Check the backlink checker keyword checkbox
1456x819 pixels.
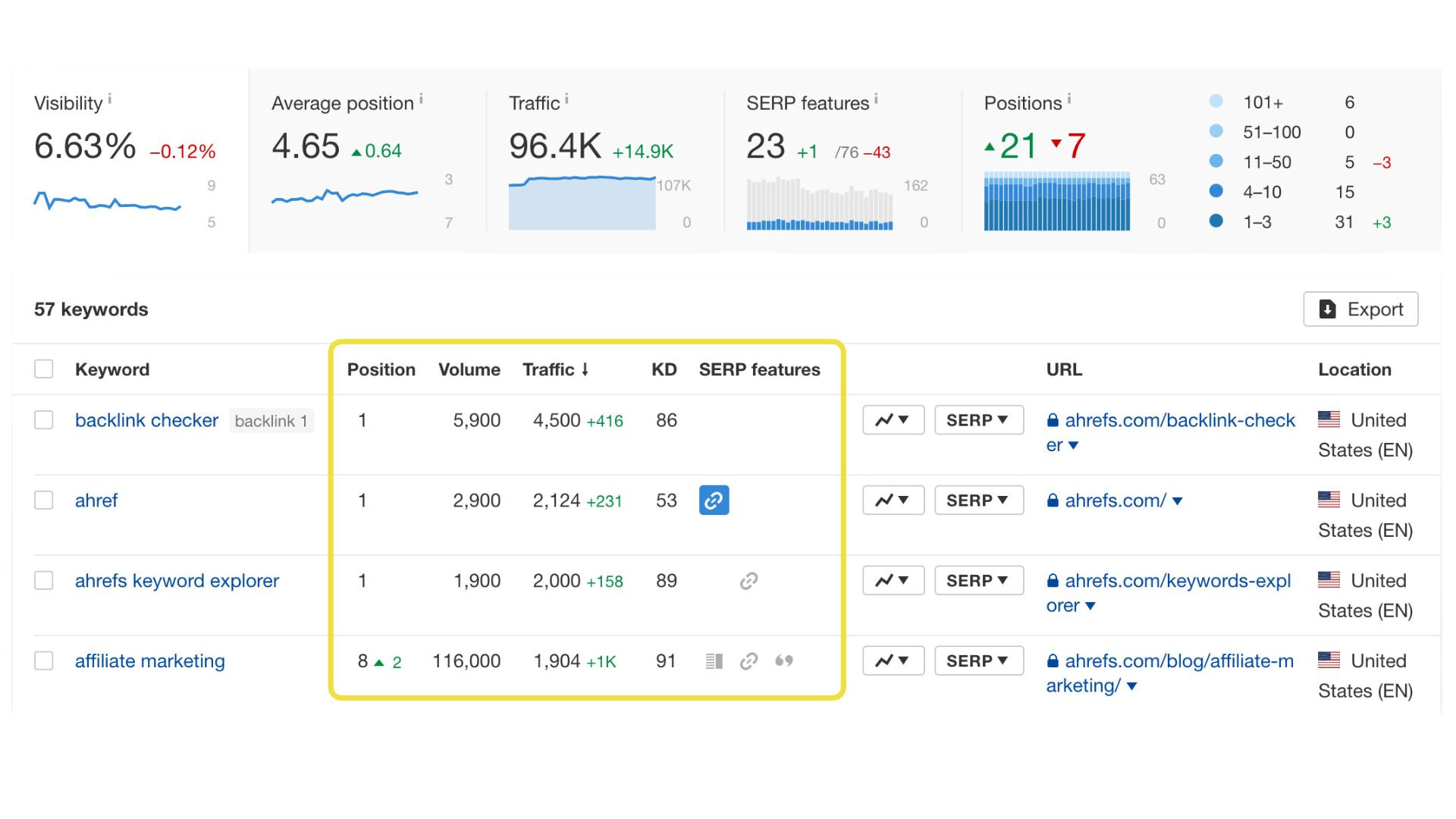tap(44, 420)
